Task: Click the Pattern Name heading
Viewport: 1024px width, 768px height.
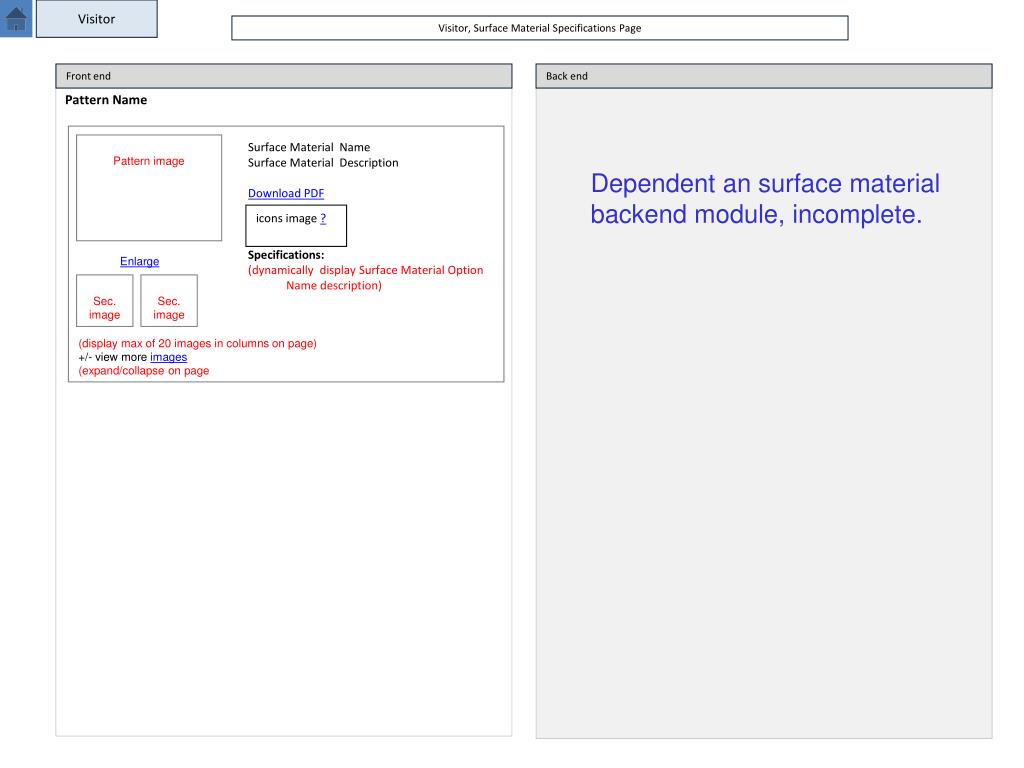Action: tap(106, 100)
